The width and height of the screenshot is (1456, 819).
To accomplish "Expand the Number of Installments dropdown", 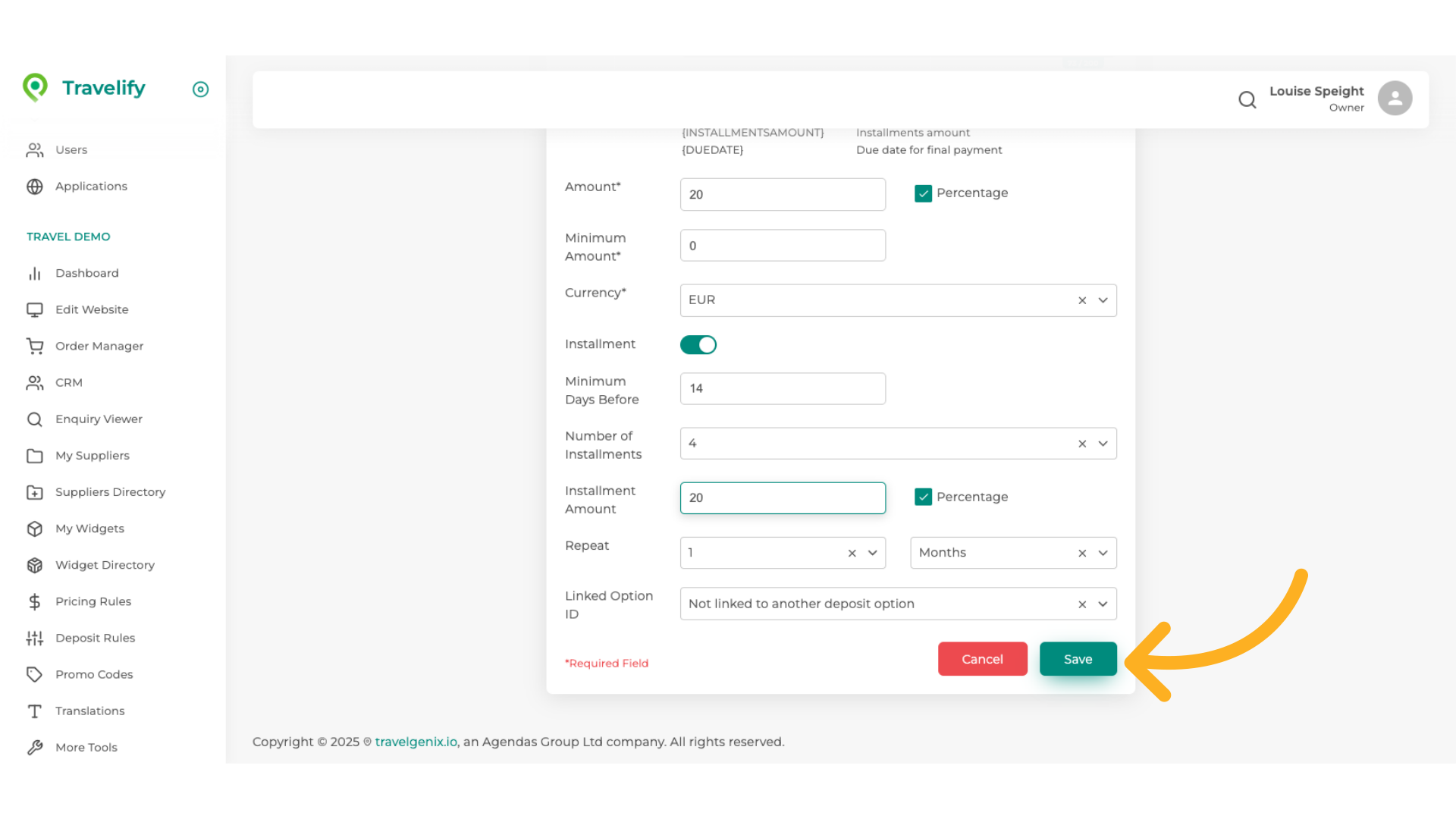I will [1103, 444].
